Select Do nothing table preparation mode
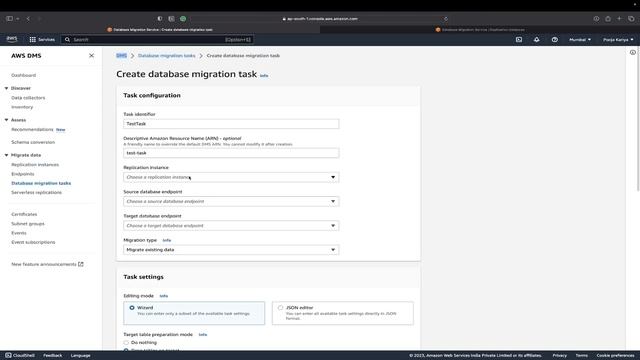The image size is (640, 360). coord(126,342)
